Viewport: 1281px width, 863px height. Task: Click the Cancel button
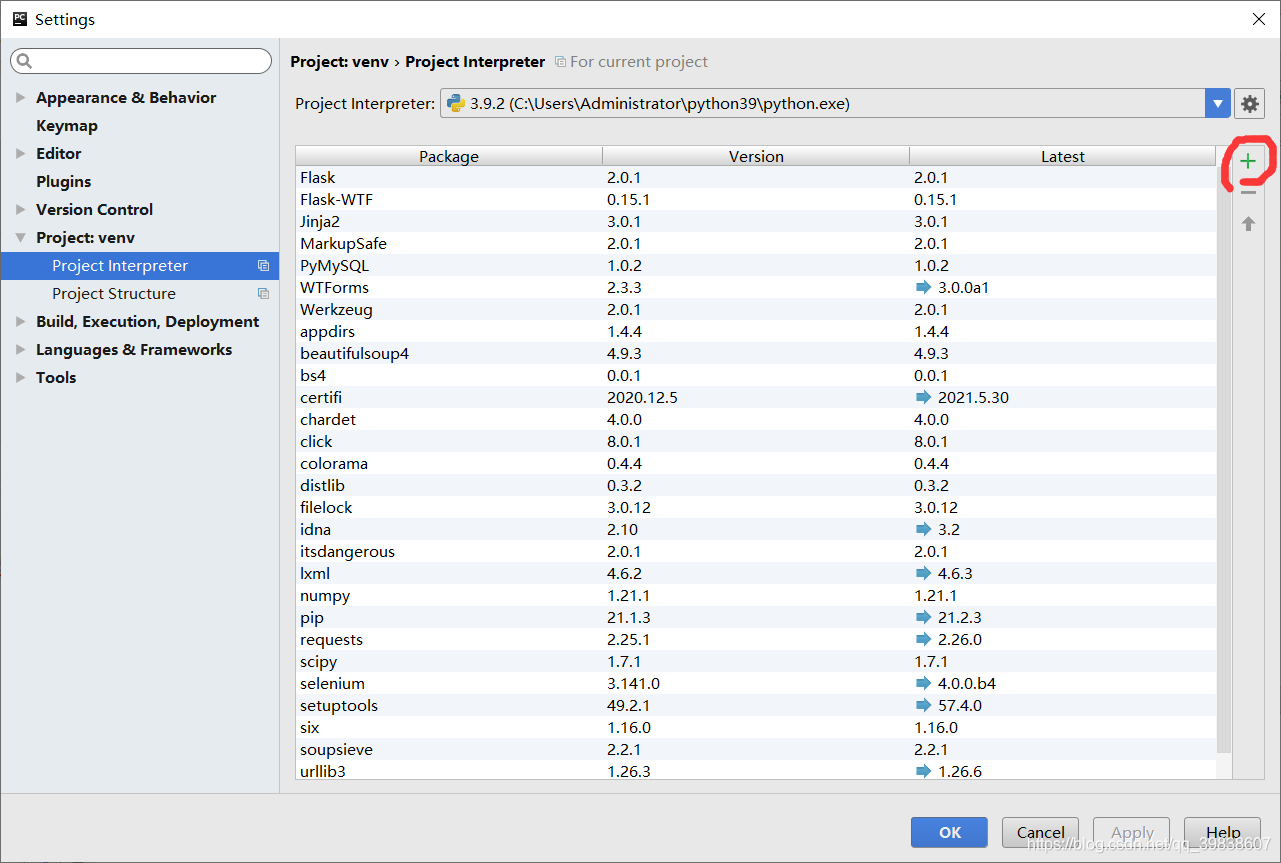point(1040,832)
